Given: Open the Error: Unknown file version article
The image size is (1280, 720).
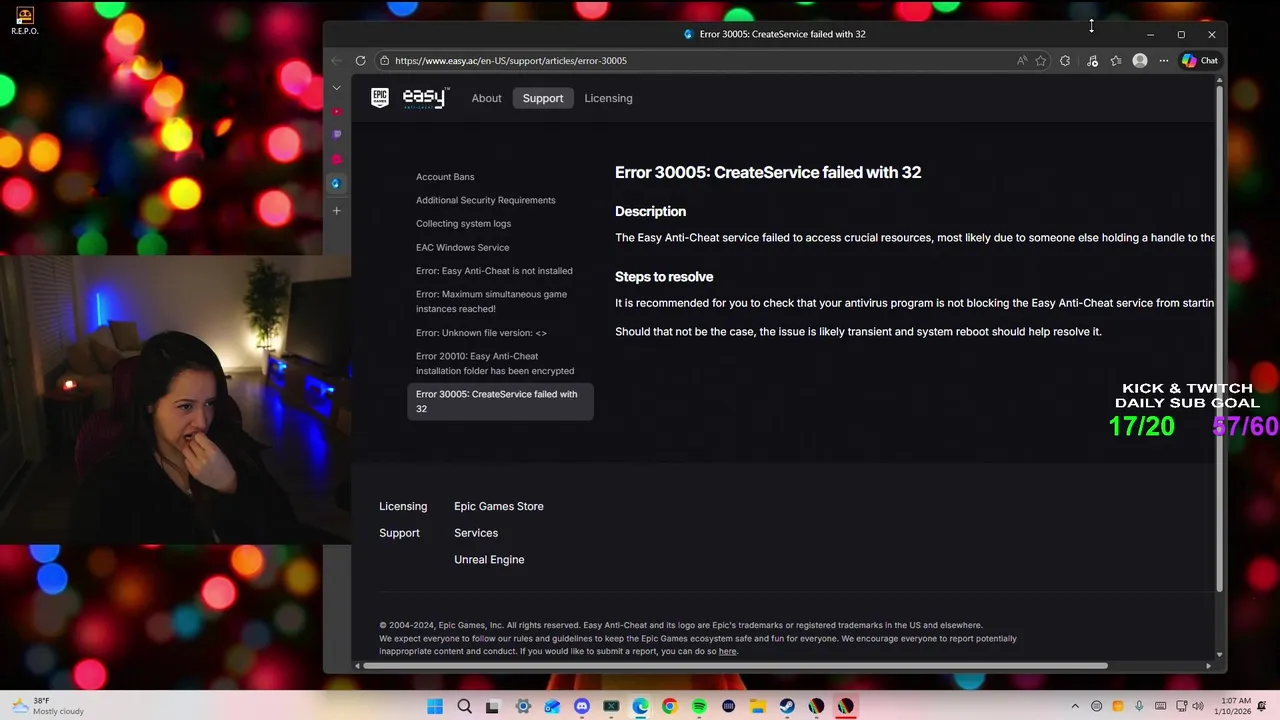Looking at the screenshot, I should tap(481, 333).
